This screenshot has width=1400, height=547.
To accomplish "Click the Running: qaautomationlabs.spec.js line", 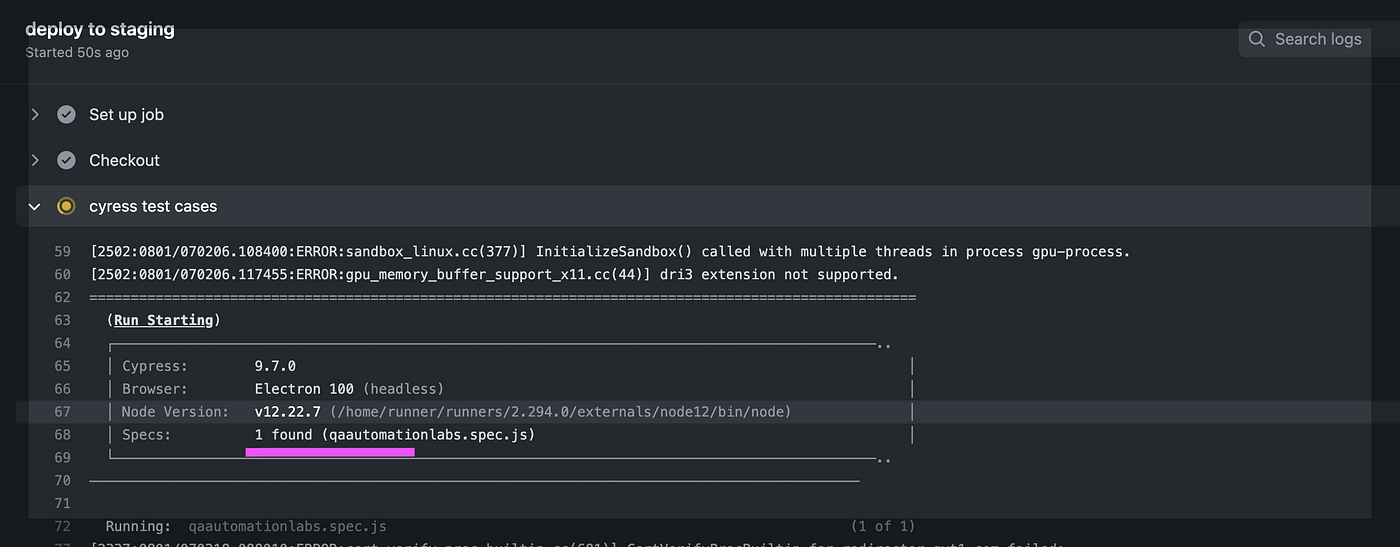I will point(246,526).
